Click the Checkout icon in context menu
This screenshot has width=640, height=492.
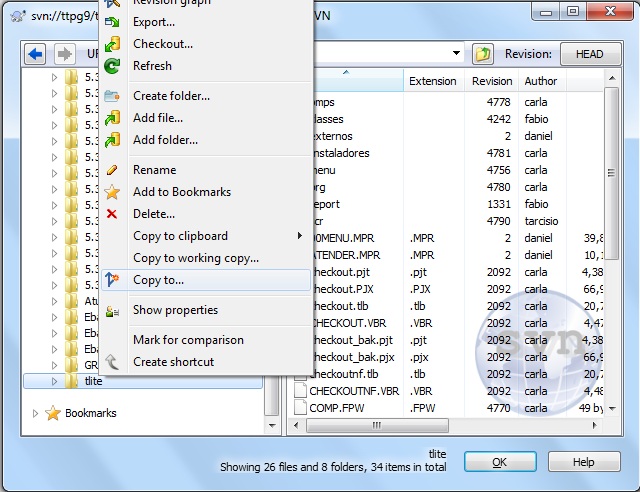coord(112,44)
